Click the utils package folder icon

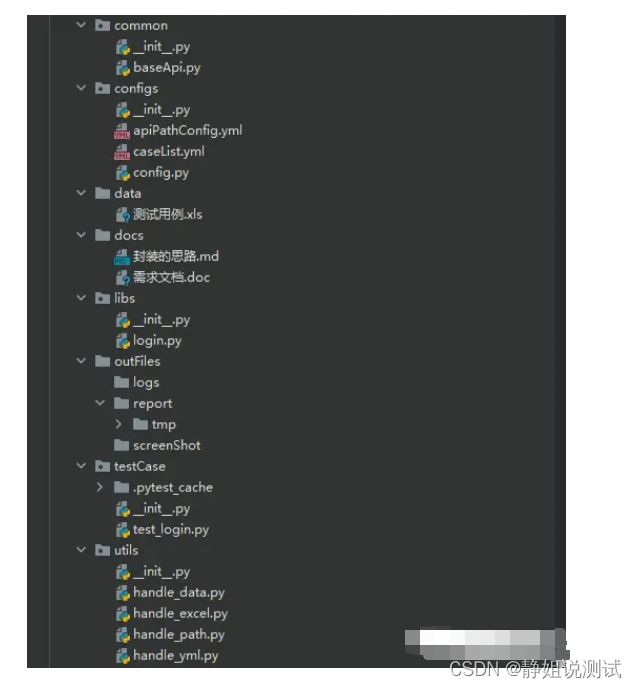102,550
